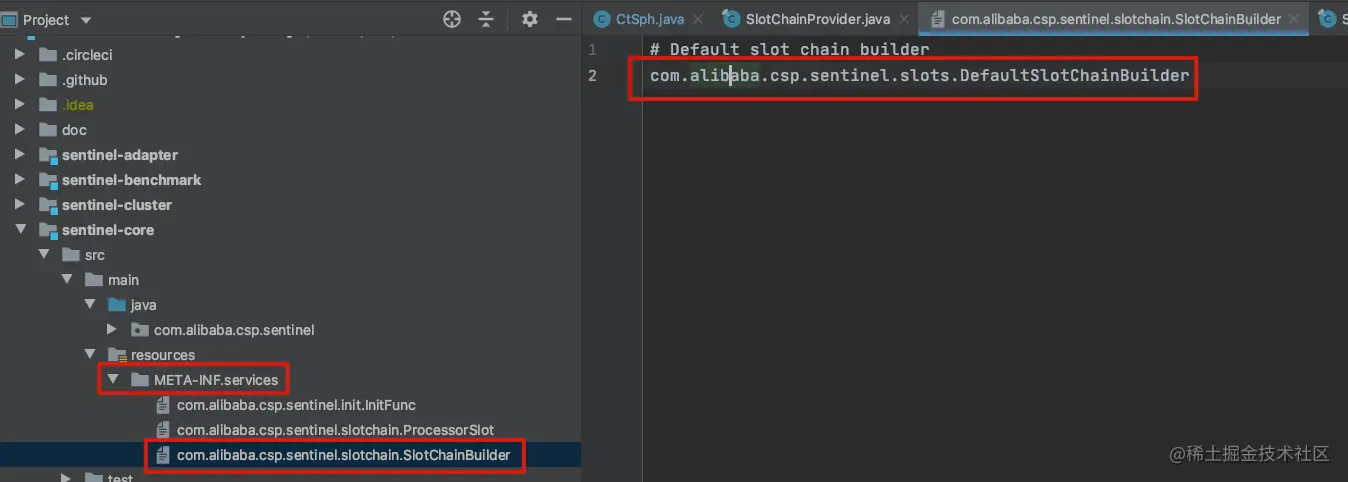Viewport: 1348px width, 482px height.
Task: Click the collapse all icon in Project panel
Action: tap(486, 19)
